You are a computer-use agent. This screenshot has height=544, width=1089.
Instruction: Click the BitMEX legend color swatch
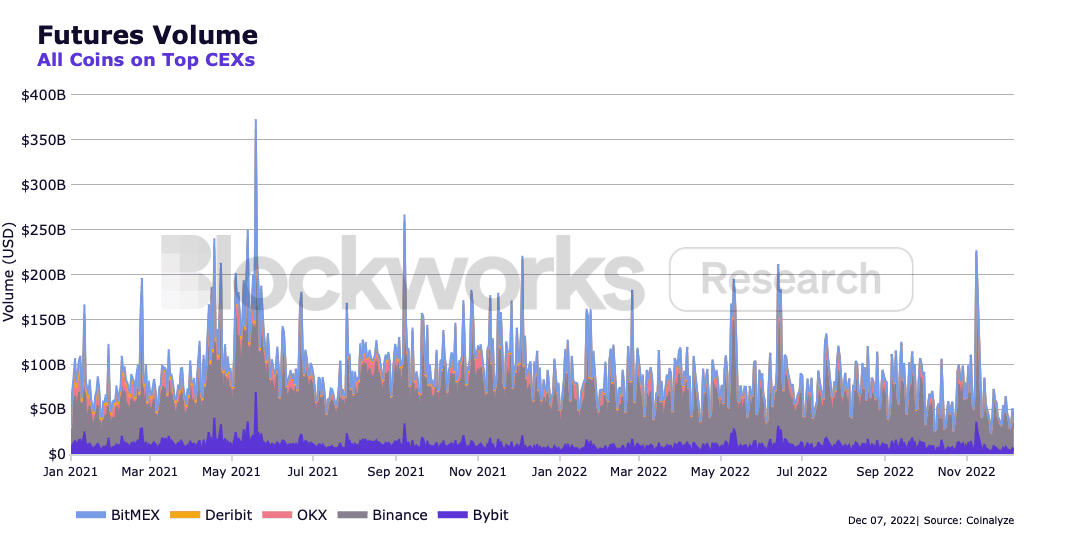click(x=90, y=516)
